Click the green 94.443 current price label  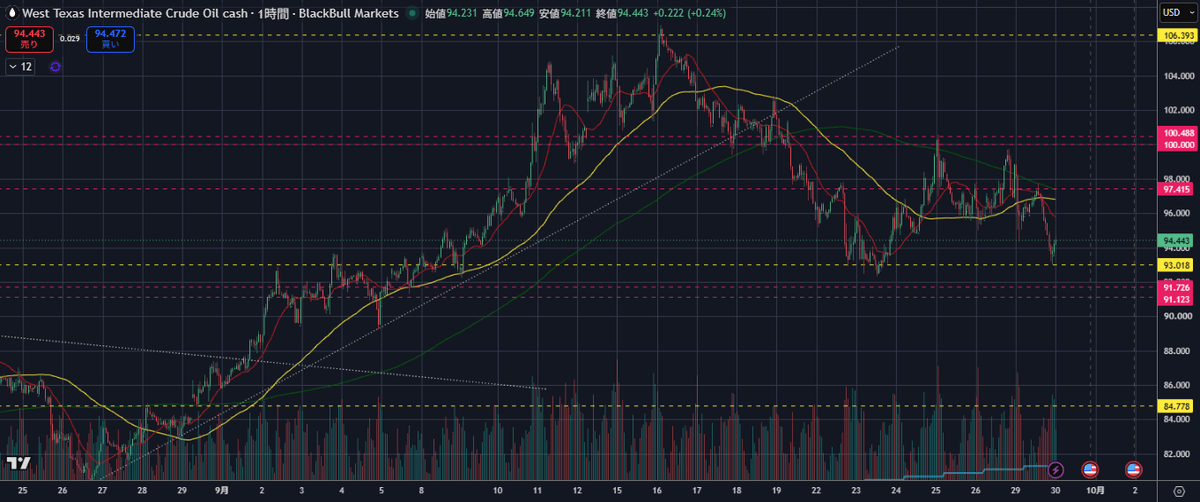[1177, 240]
